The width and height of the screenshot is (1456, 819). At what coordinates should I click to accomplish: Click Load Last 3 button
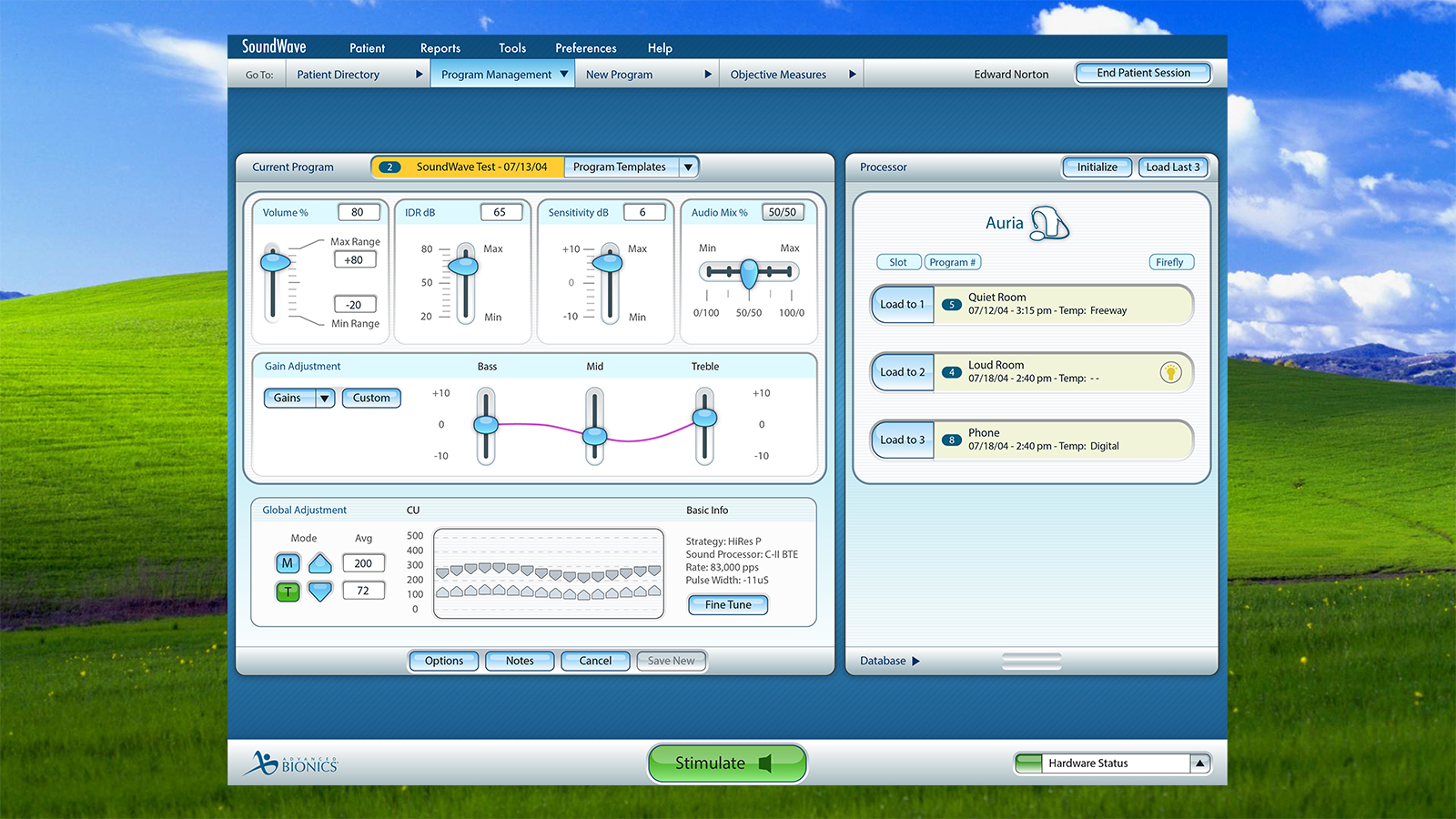[x=1173, y=167]
